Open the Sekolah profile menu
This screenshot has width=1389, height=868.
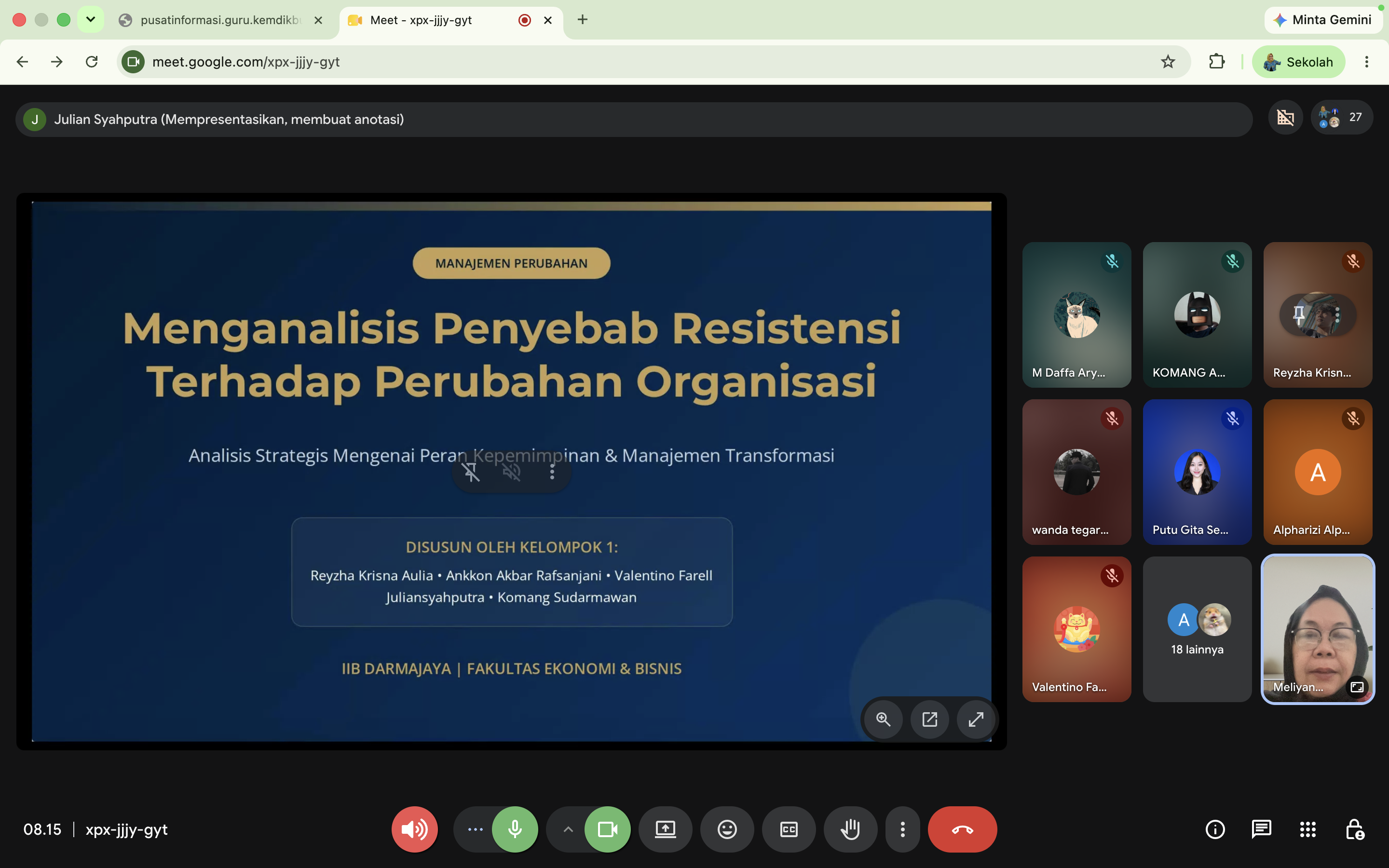tap(1298, 61)
